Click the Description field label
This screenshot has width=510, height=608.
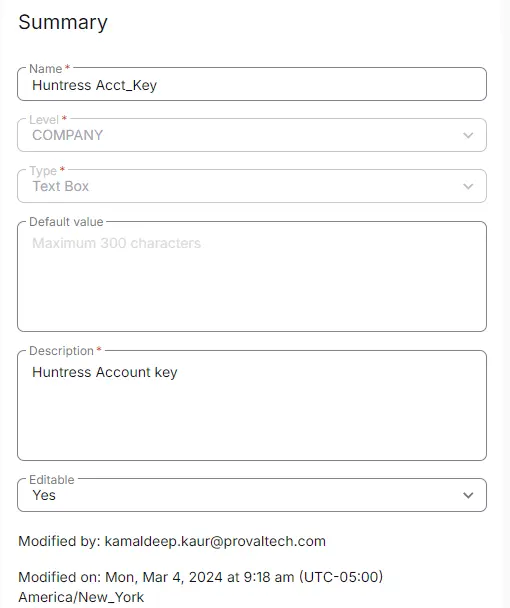pyautogui.click(x=61, y=351)
